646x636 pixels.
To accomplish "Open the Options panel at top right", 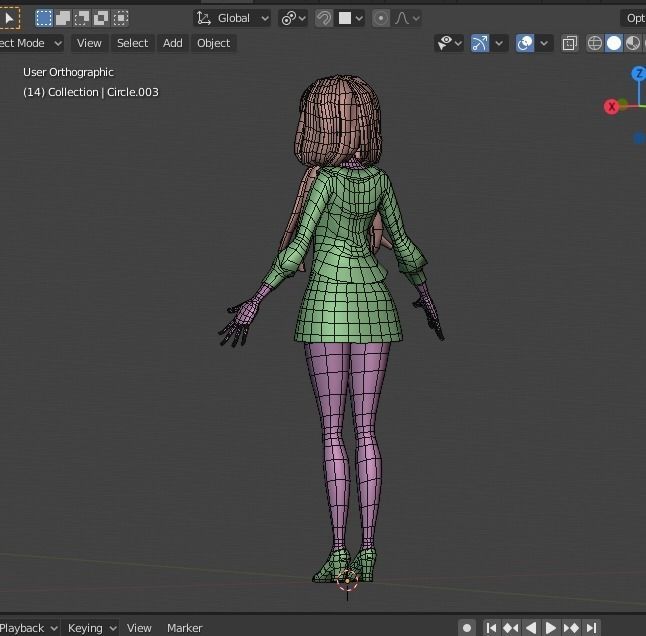I will [x=633, y=18].
